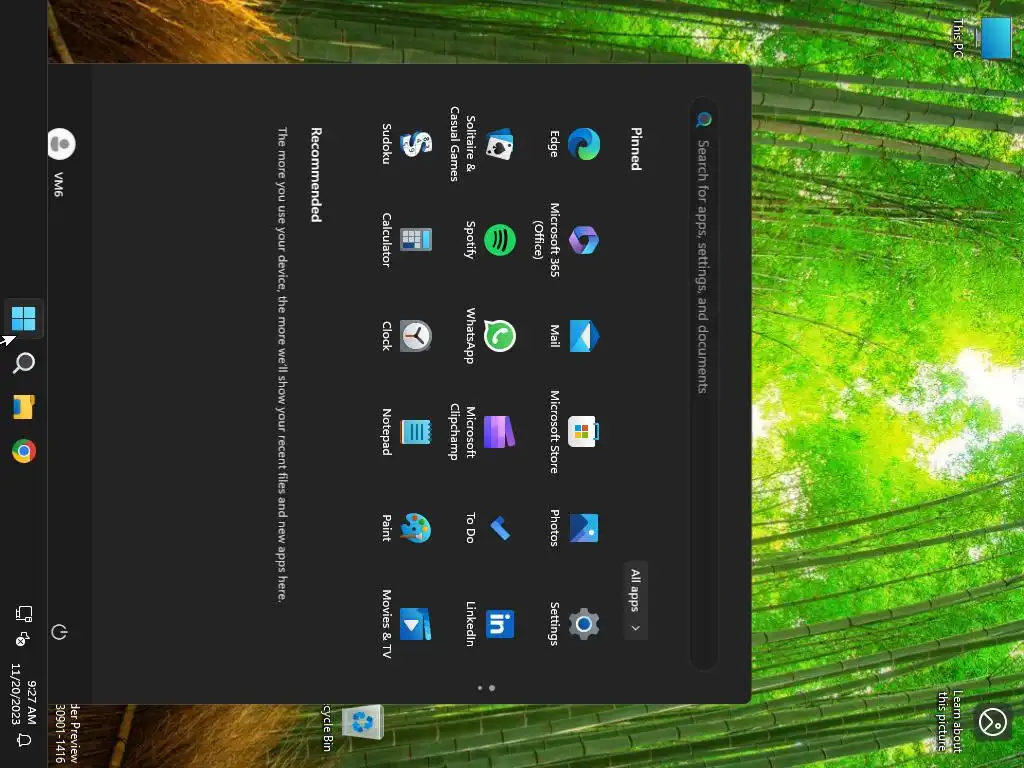Open WhatsApp pinned app
Screen dimensions: 1024x768
[491, 336]
